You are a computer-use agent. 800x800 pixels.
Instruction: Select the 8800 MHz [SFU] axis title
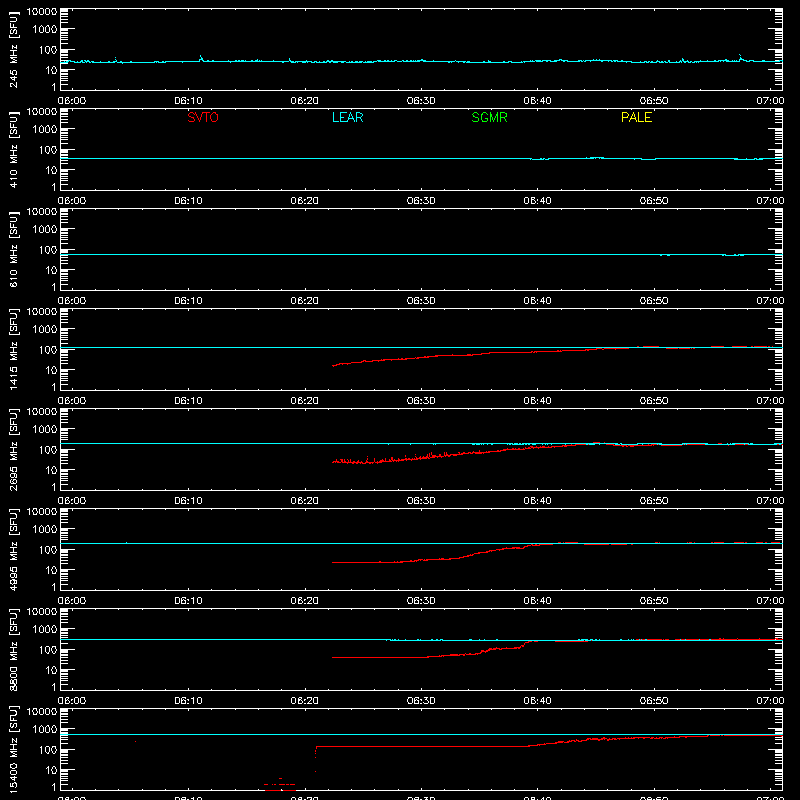point(14,650)
